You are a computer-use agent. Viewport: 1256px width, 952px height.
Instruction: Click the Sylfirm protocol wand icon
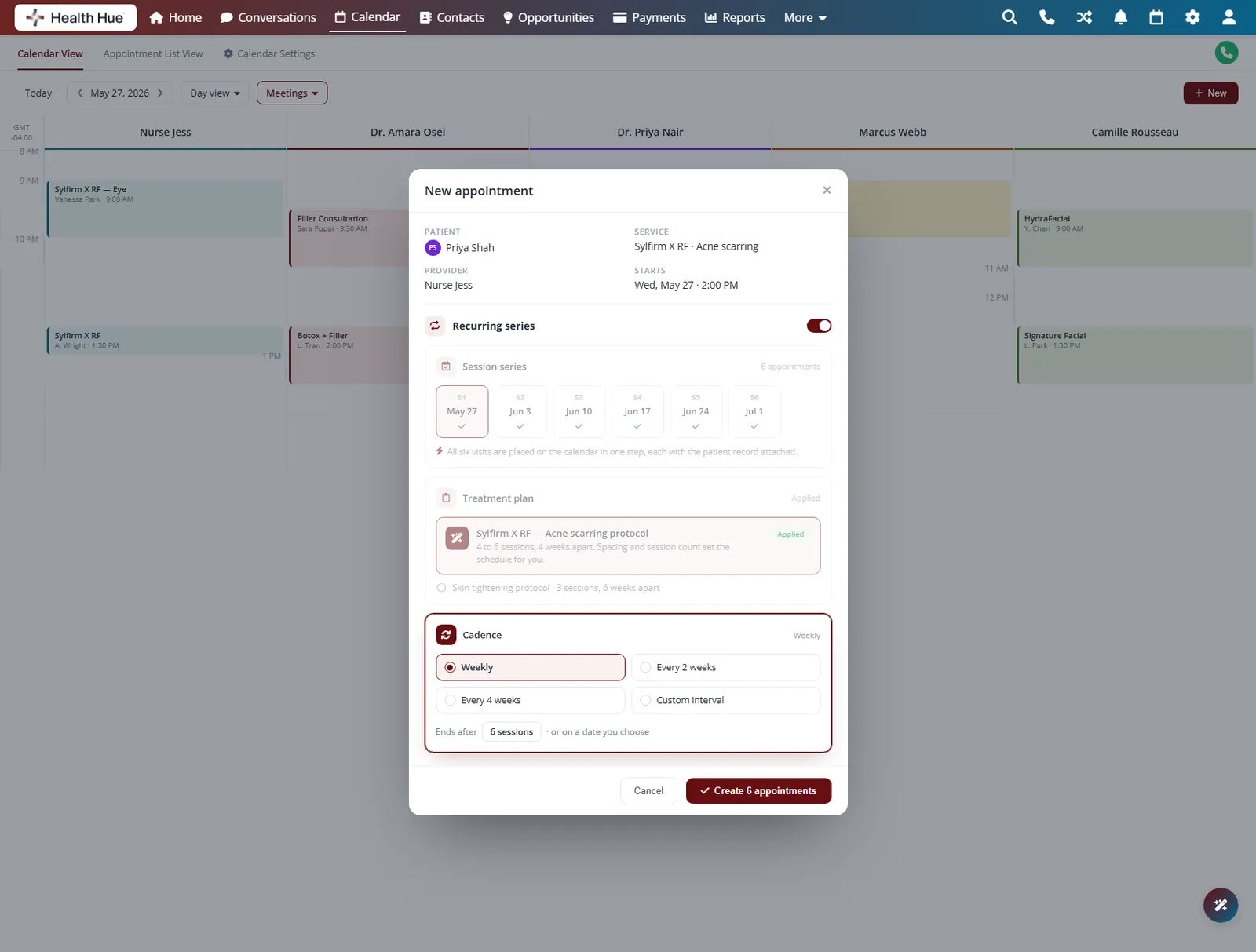[457, 538]
